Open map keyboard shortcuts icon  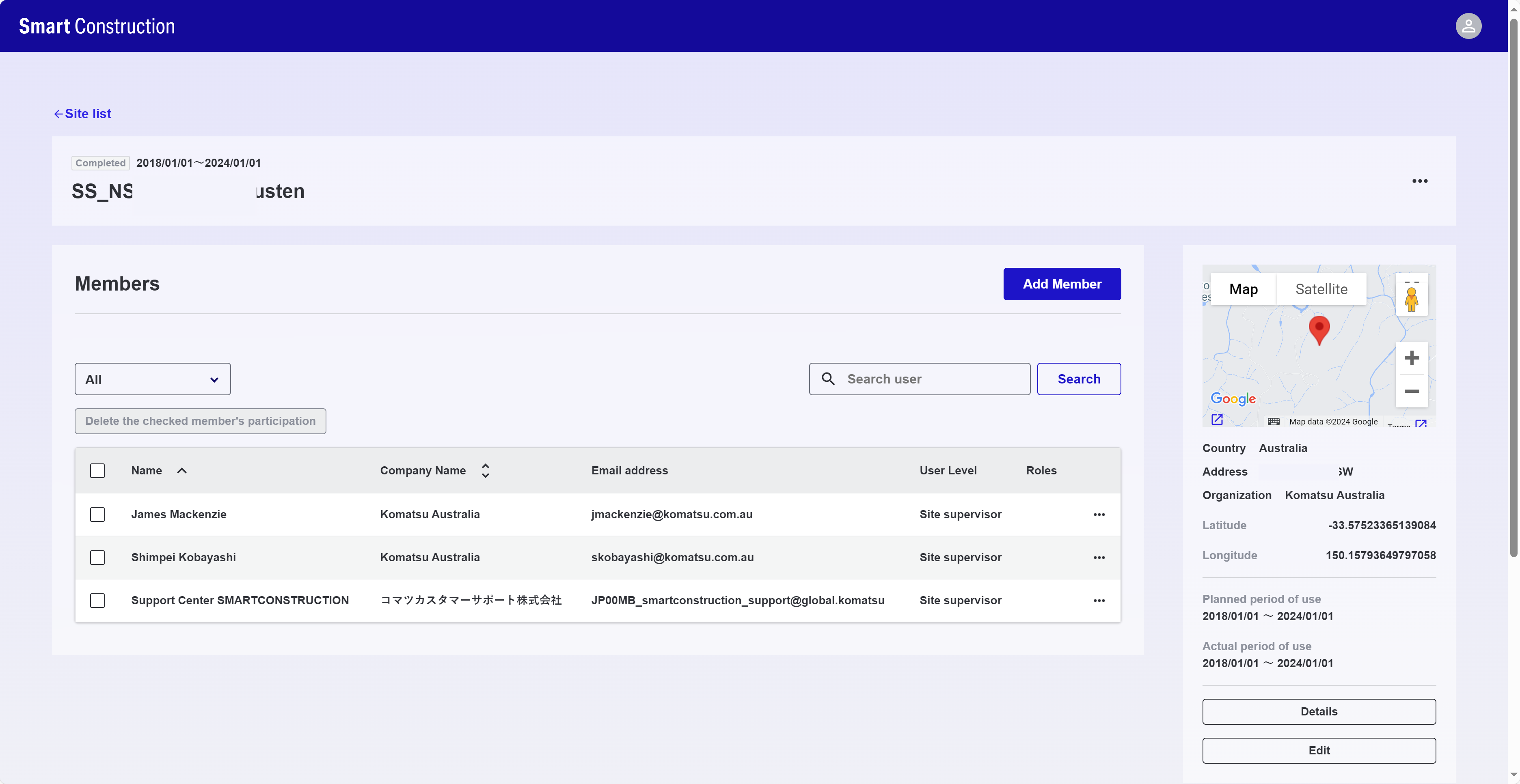(1273, 421)
